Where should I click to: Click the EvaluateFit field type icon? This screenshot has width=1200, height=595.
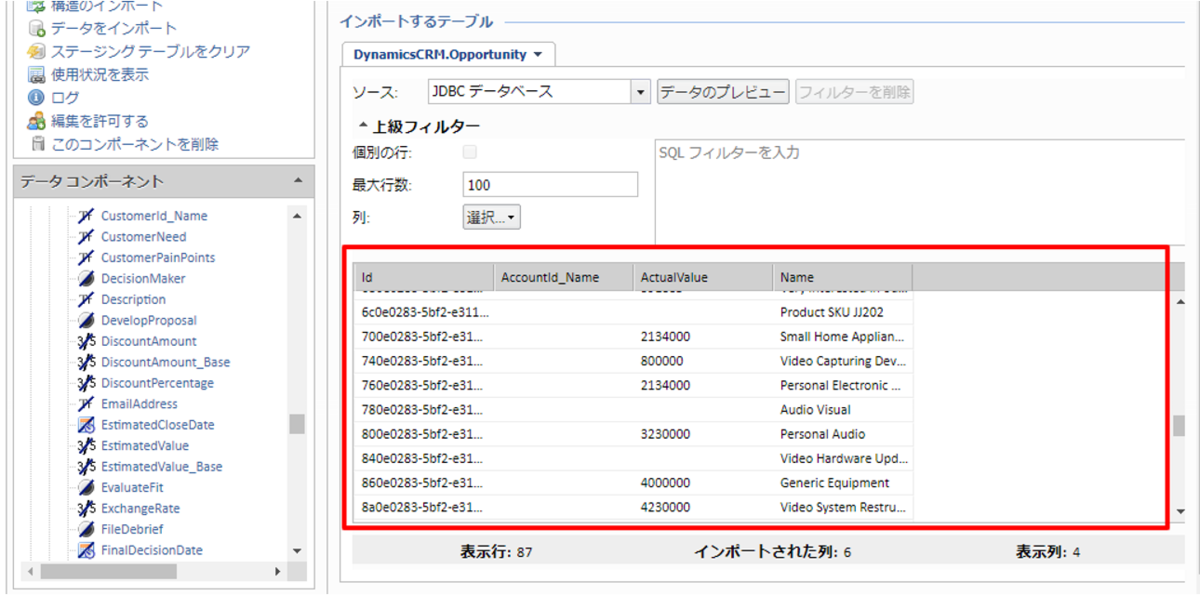click(86, 488)
